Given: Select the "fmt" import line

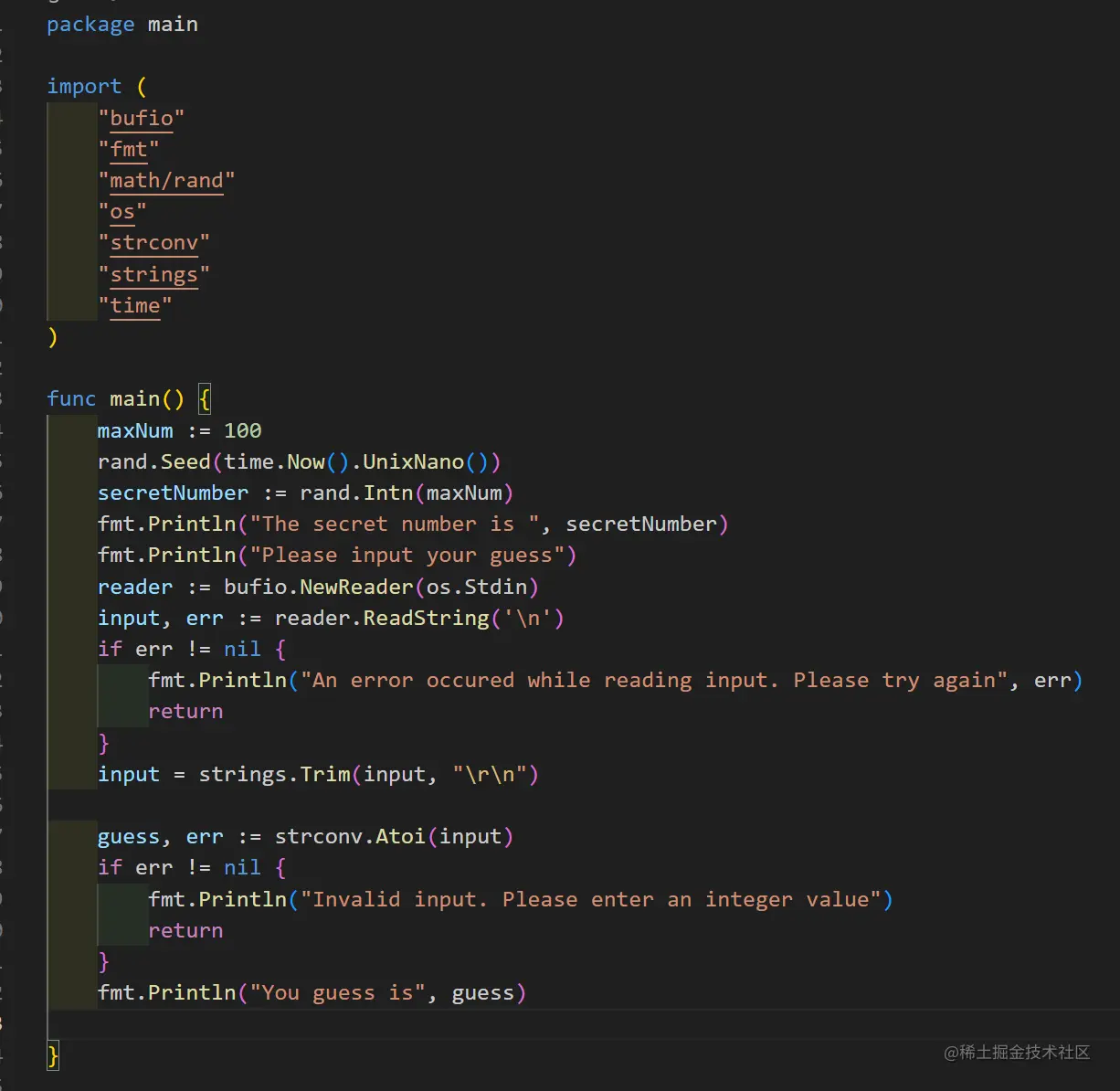Looking at the screenshot, I should click(x=129, y=150).
